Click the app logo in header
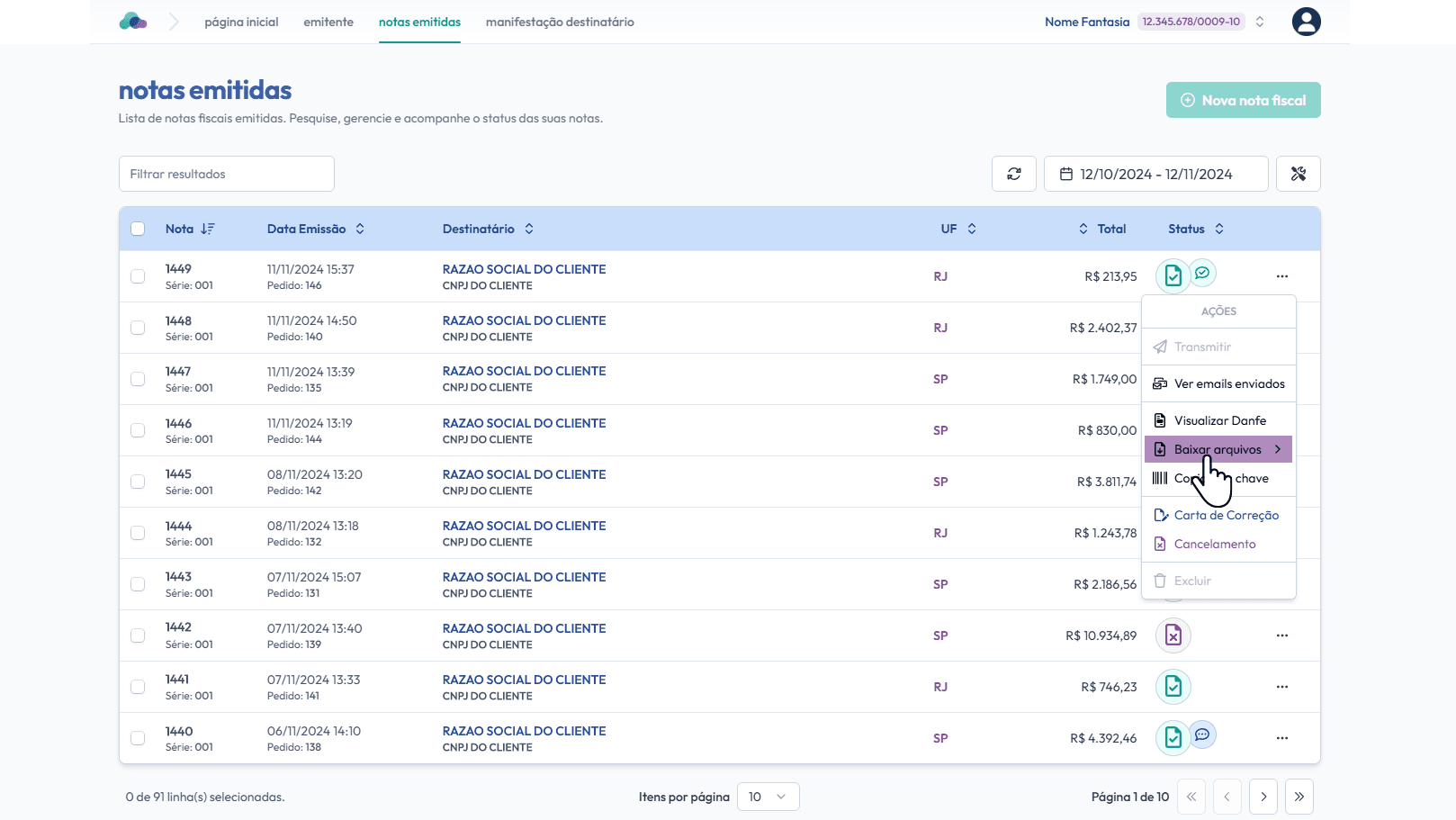Viewport: 1456px width, 820px height. pos(133,22)
